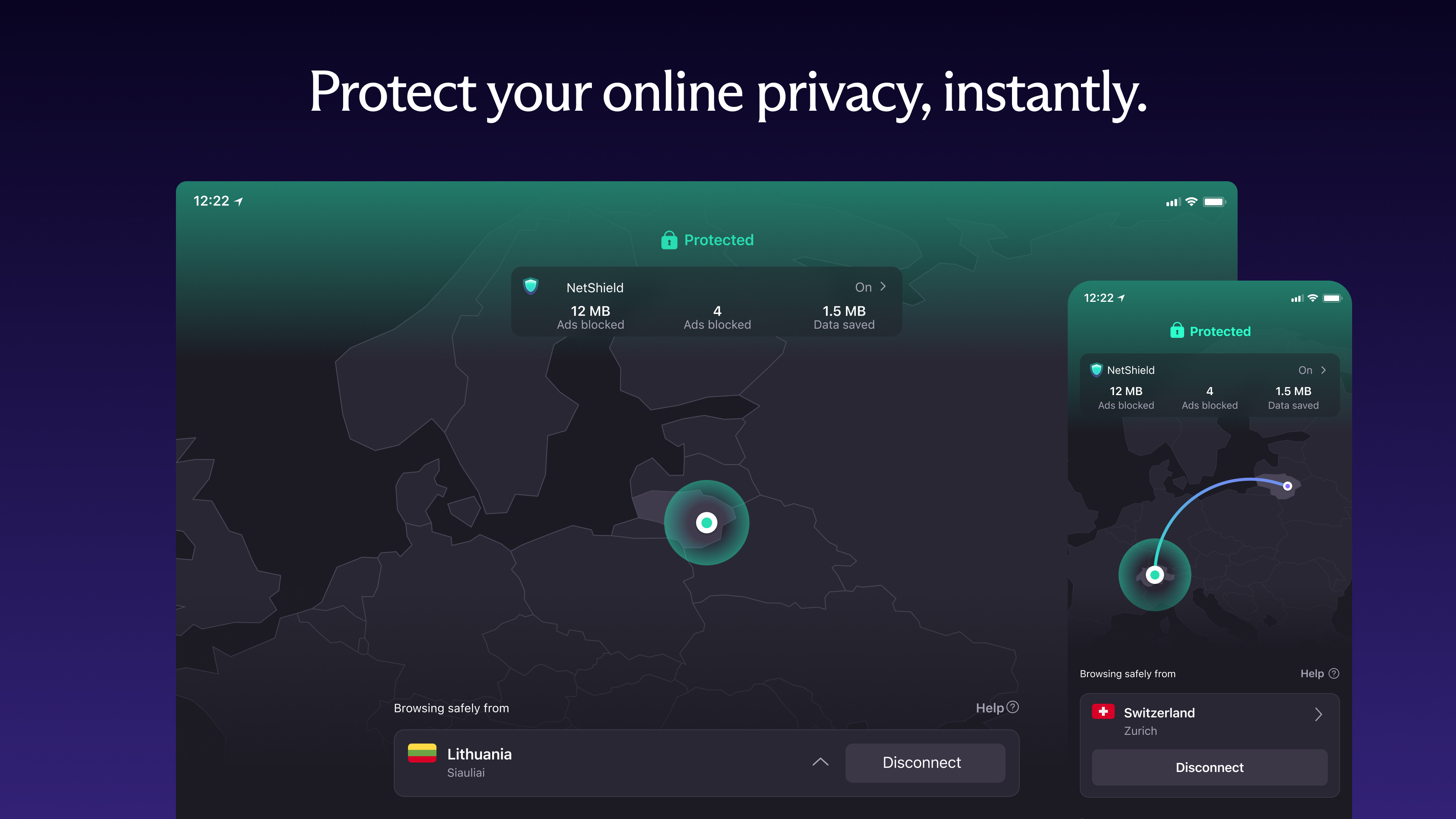Click the 1.5 MB Data saved stat
The image size is (1456, 819).
[x=844, y=317]
